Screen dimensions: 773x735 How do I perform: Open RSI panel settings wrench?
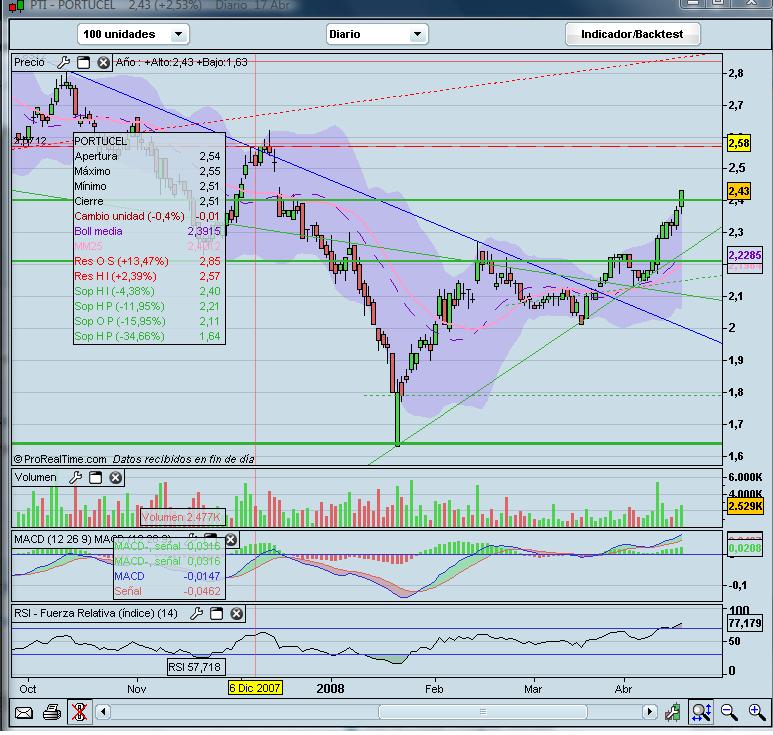click(196, 614)
